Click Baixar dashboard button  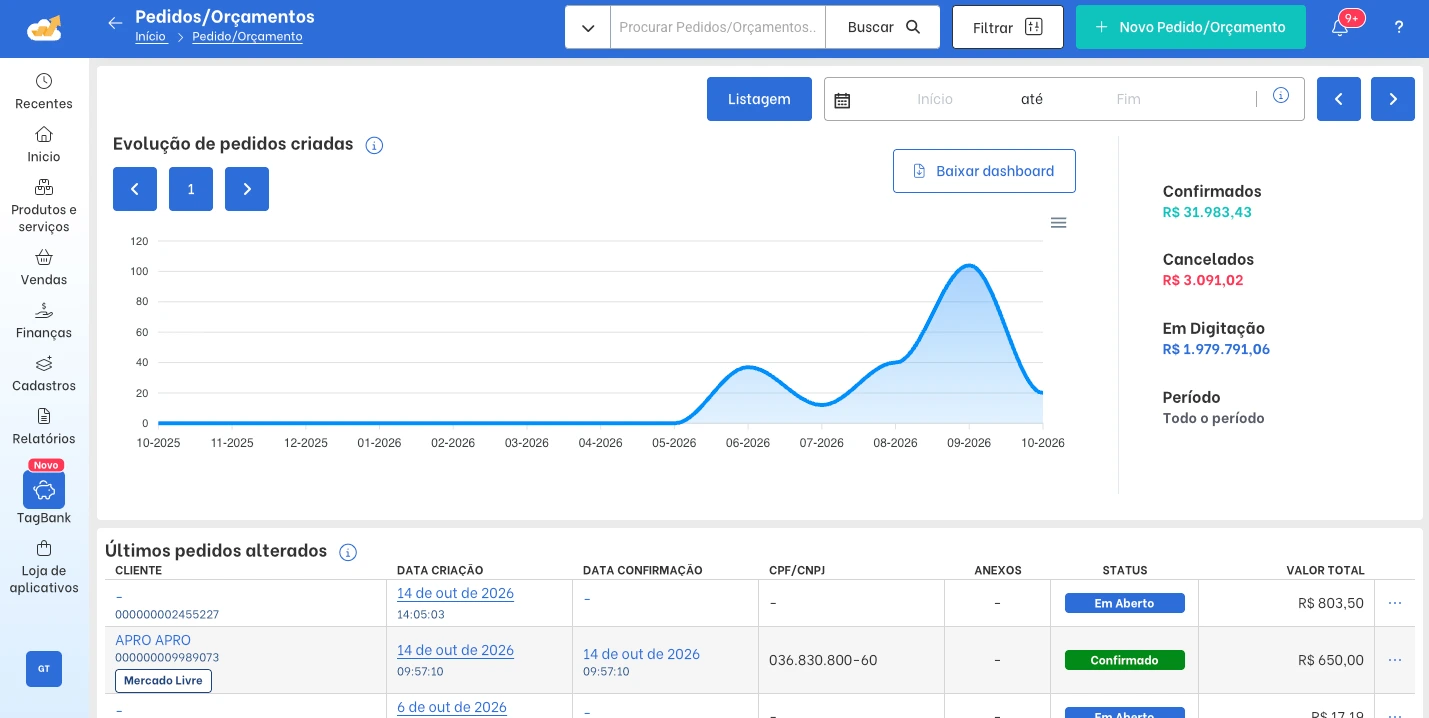tap(984, 171)
